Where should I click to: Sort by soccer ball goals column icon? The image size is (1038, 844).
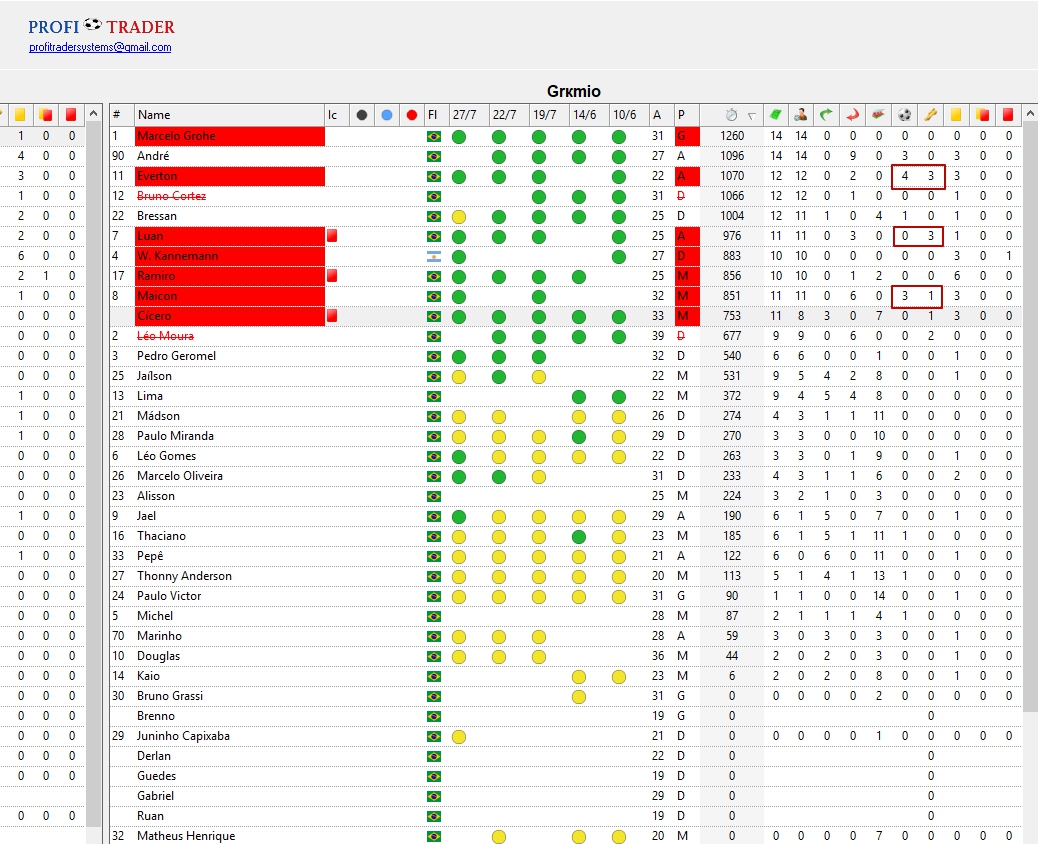[904, 115]
